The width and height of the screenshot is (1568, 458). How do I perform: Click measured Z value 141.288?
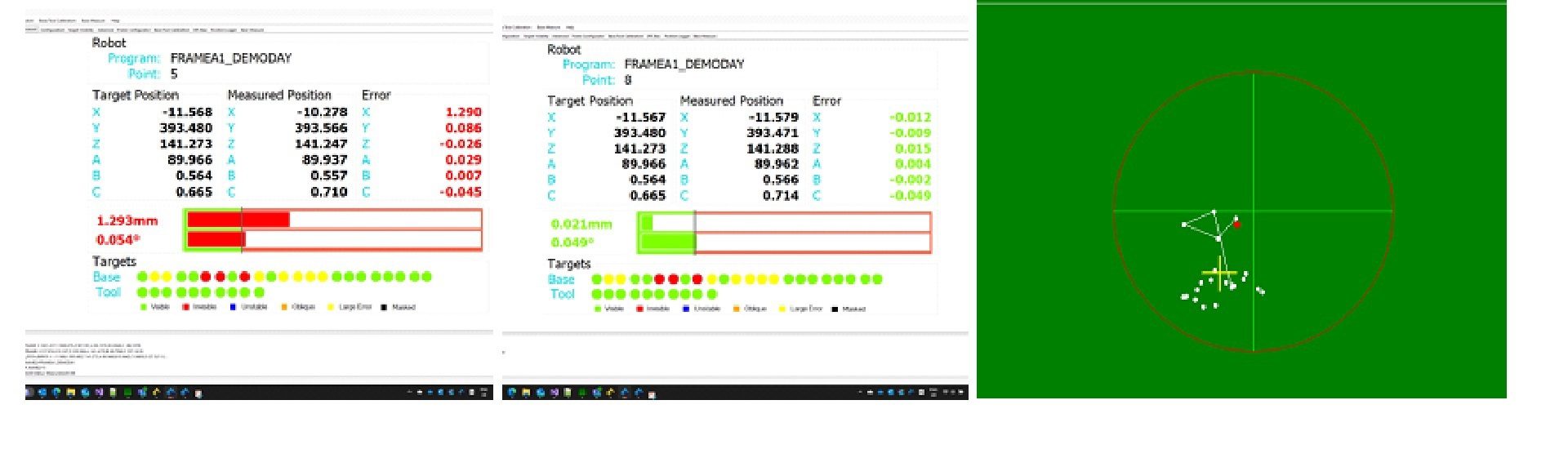point(773,149)
